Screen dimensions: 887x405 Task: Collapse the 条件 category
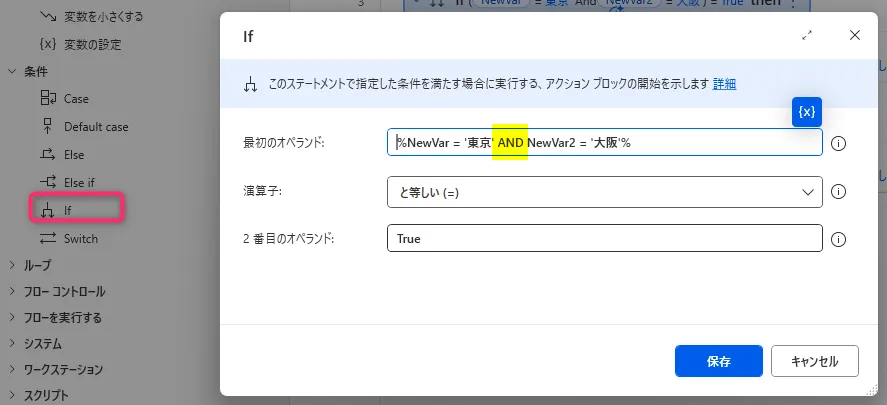pyautogui.click(x=13, y=71)
